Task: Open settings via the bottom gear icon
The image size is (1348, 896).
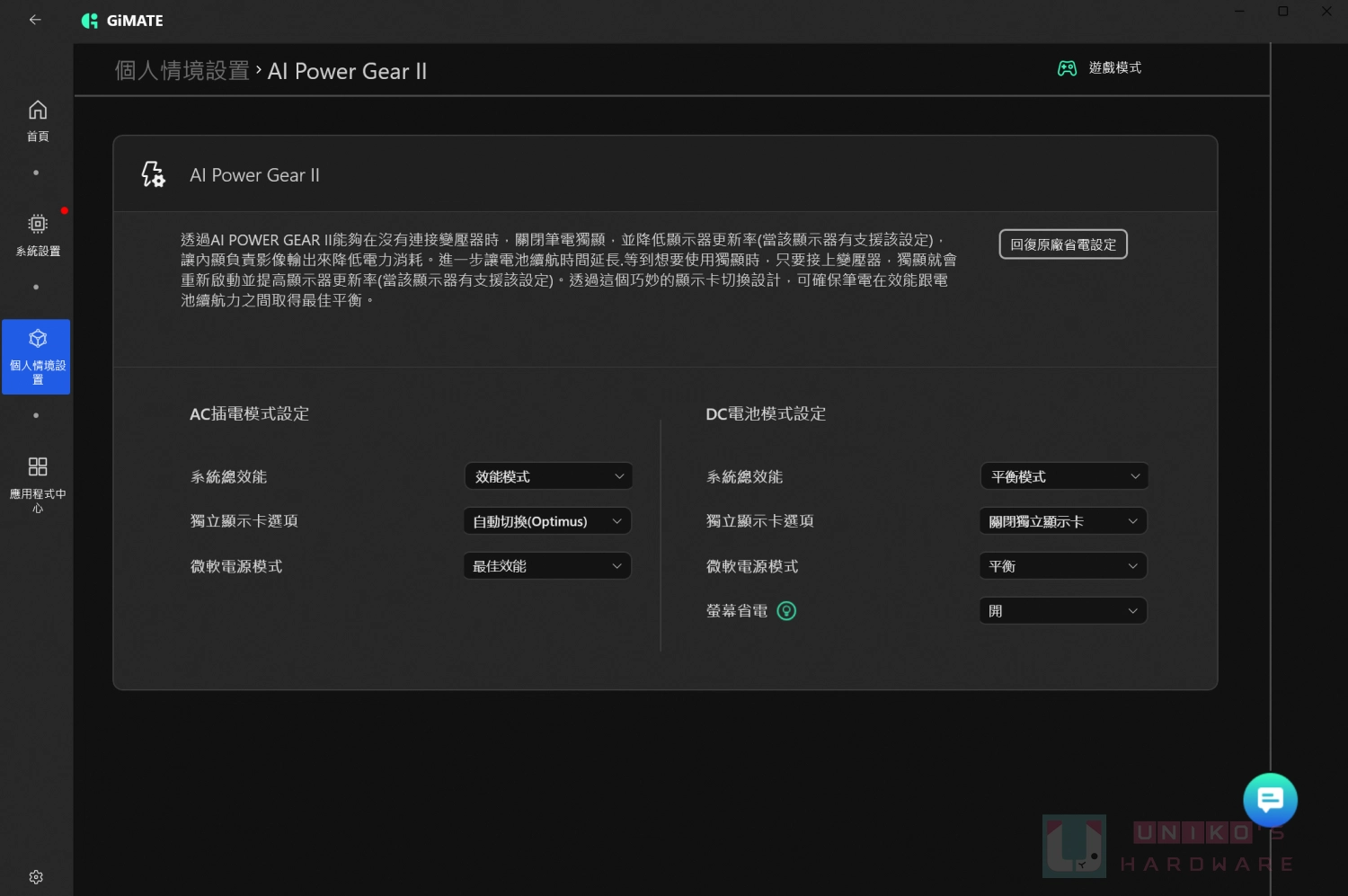Action: coord(36,877)
